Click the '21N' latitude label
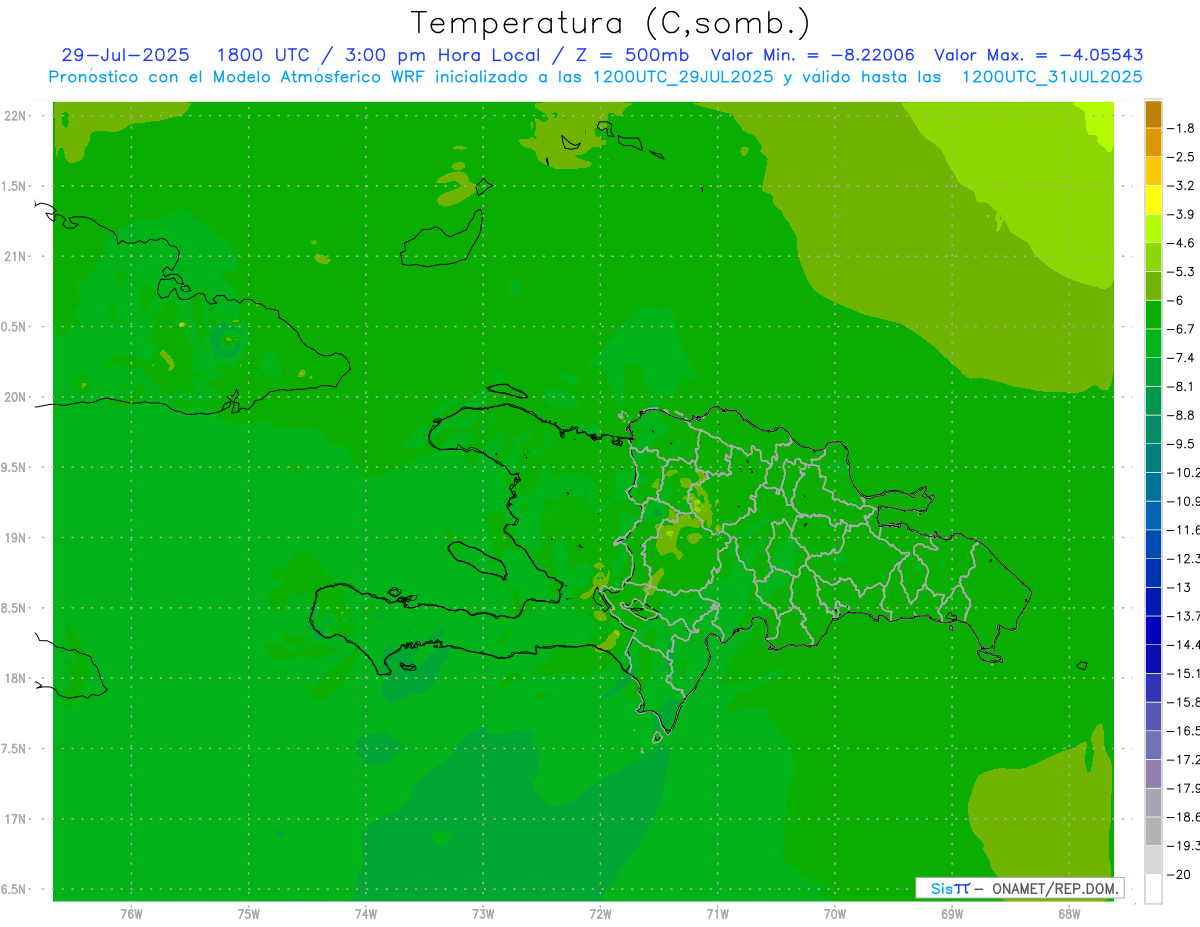Image resolution: width=1200 pixels, height=927 pixels. [x=16, y=256]
